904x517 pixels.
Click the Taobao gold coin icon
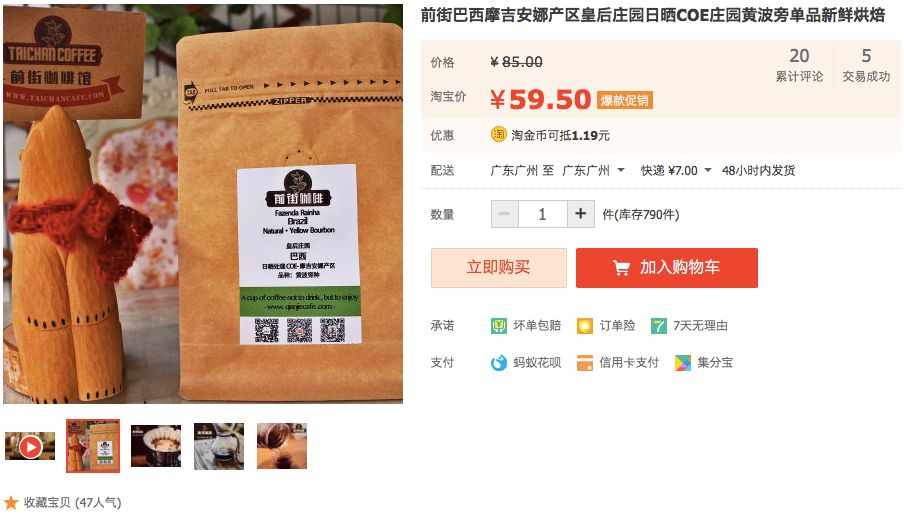coord(498,134)
